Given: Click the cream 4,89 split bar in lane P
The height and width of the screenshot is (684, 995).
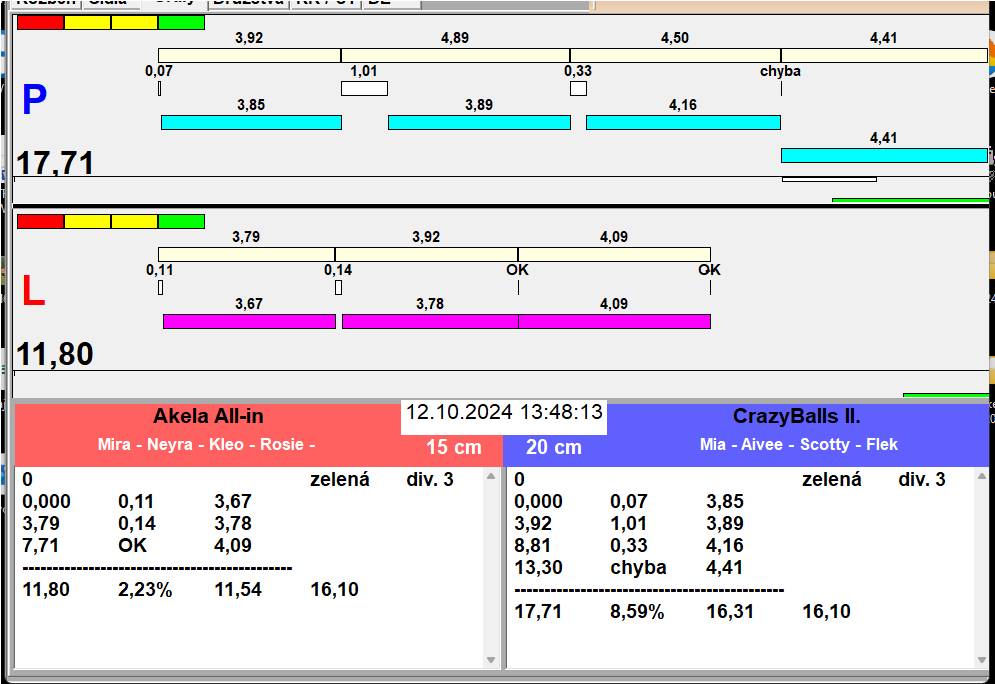Looking at the screenshot, I should [455, 55].
